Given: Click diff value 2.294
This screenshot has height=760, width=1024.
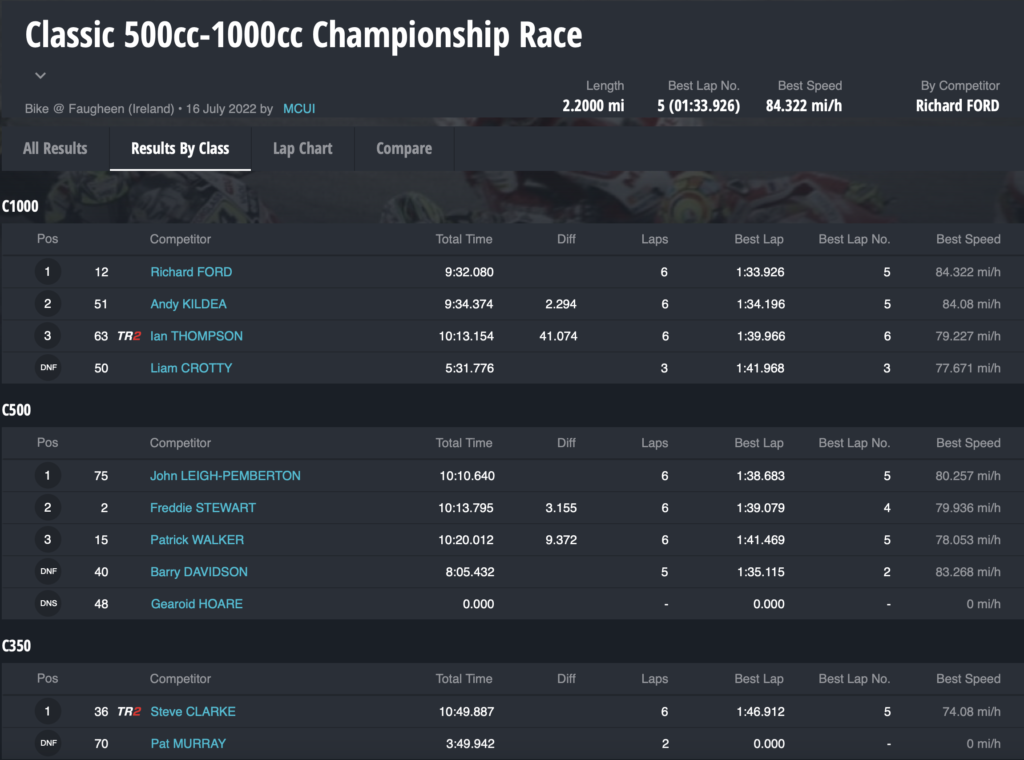Looking at the screenshot, I should tap(561, 304).
